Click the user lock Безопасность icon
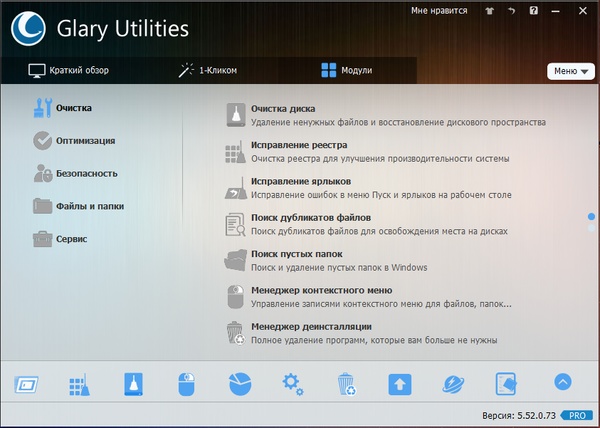 (43, 173)
